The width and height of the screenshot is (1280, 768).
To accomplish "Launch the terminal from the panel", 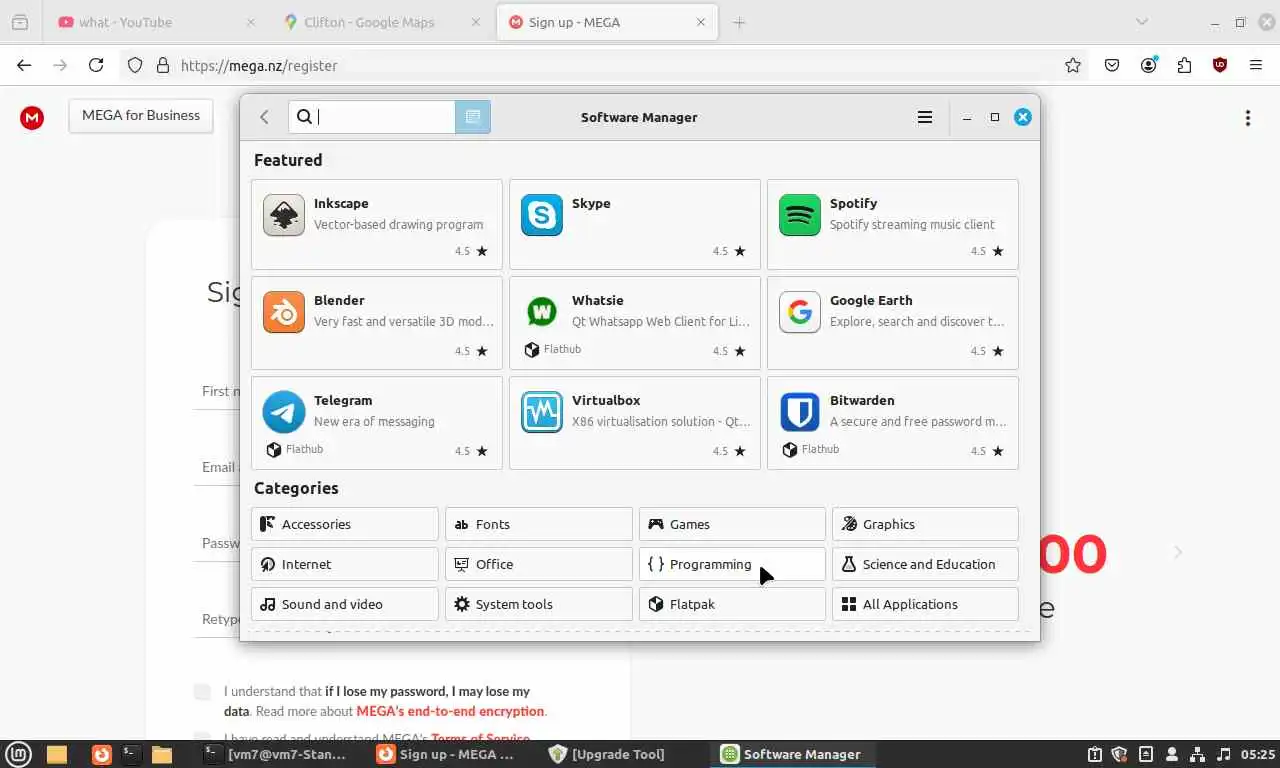I will [x=130, y=754].
